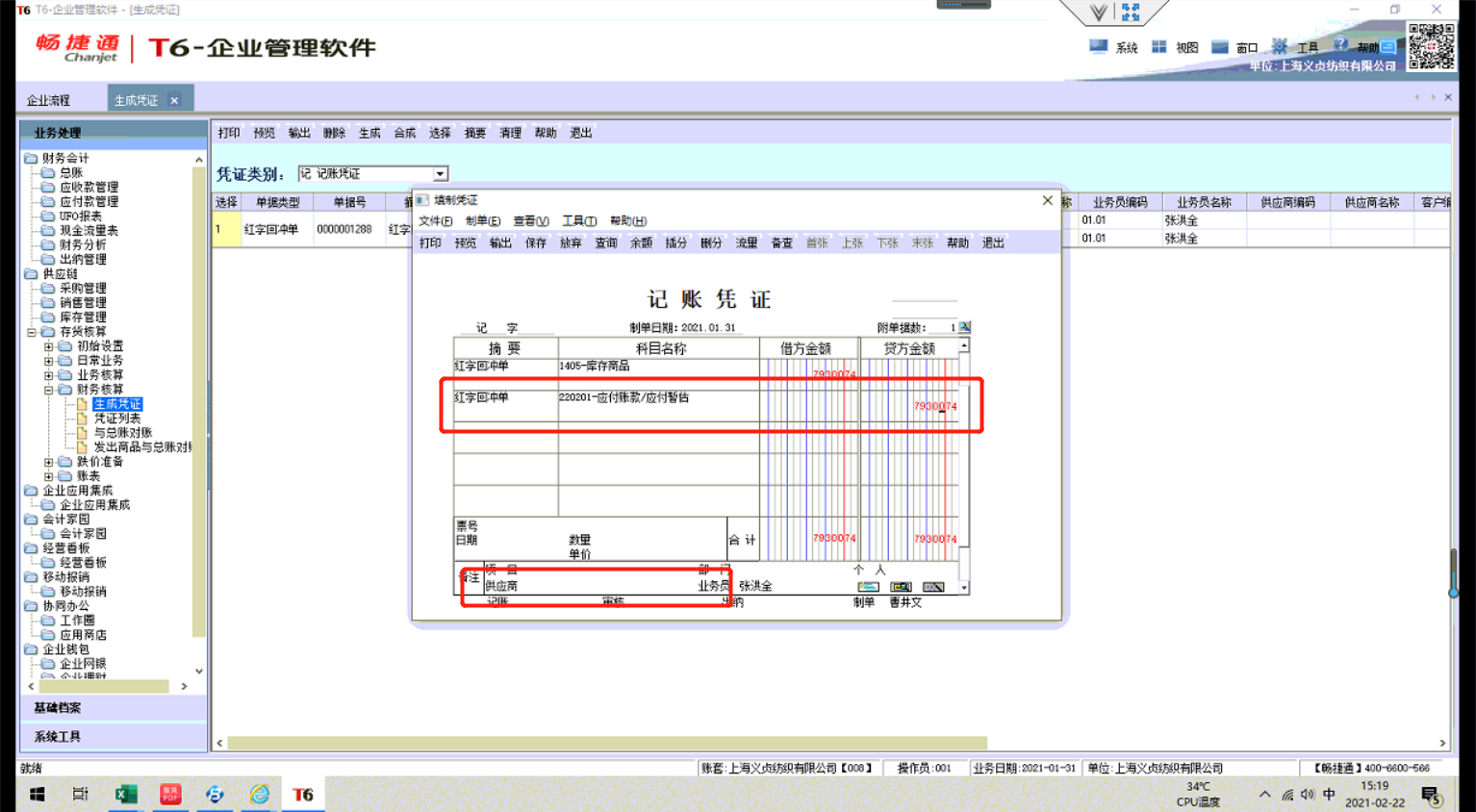The width and height of the screenshot is (1476, 812).
Task: Select 与总账对账 in the tree
Action: [123, 433]
